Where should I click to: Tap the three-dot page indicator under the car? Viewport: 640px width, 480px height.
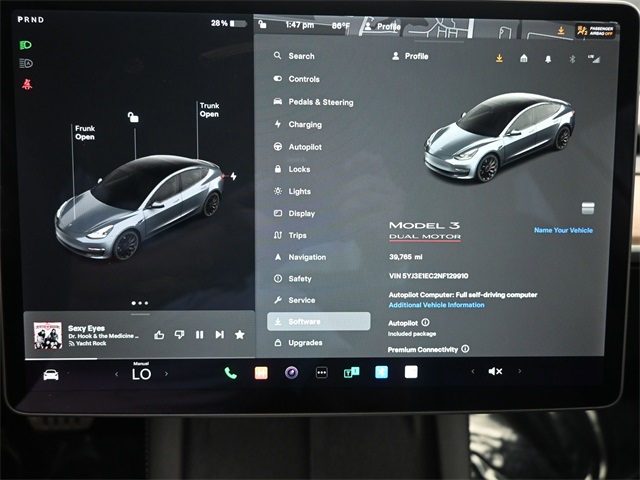[140, 303]
